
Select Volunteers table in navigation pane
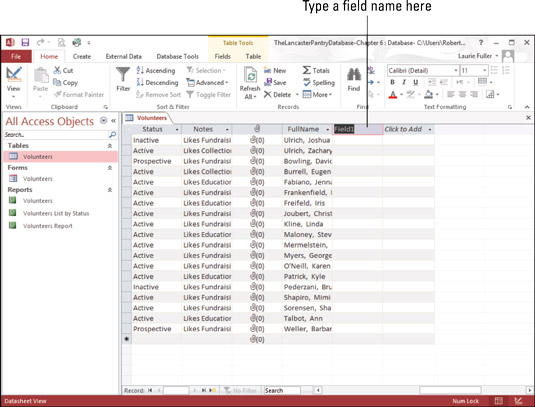click(x=61, y=157)
